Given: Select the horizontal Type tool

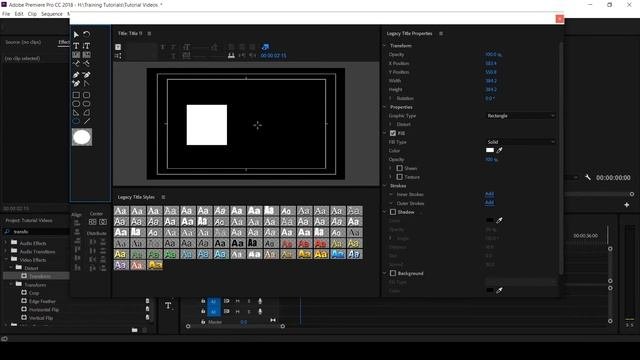Looking at the screenshot, I should click(x=76, y=46).
